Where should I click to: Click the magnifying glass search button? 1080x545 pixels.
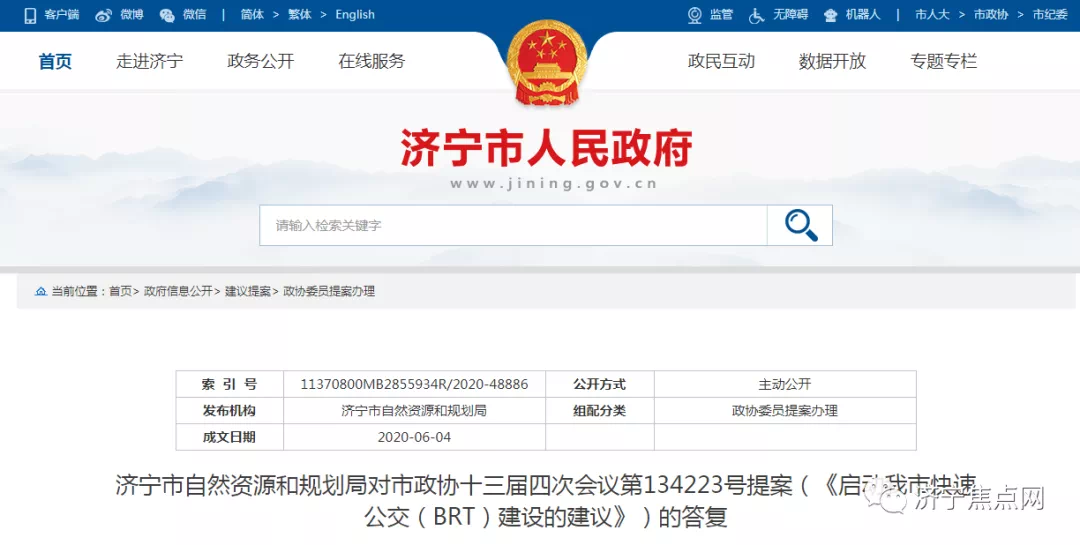point(800,225)
